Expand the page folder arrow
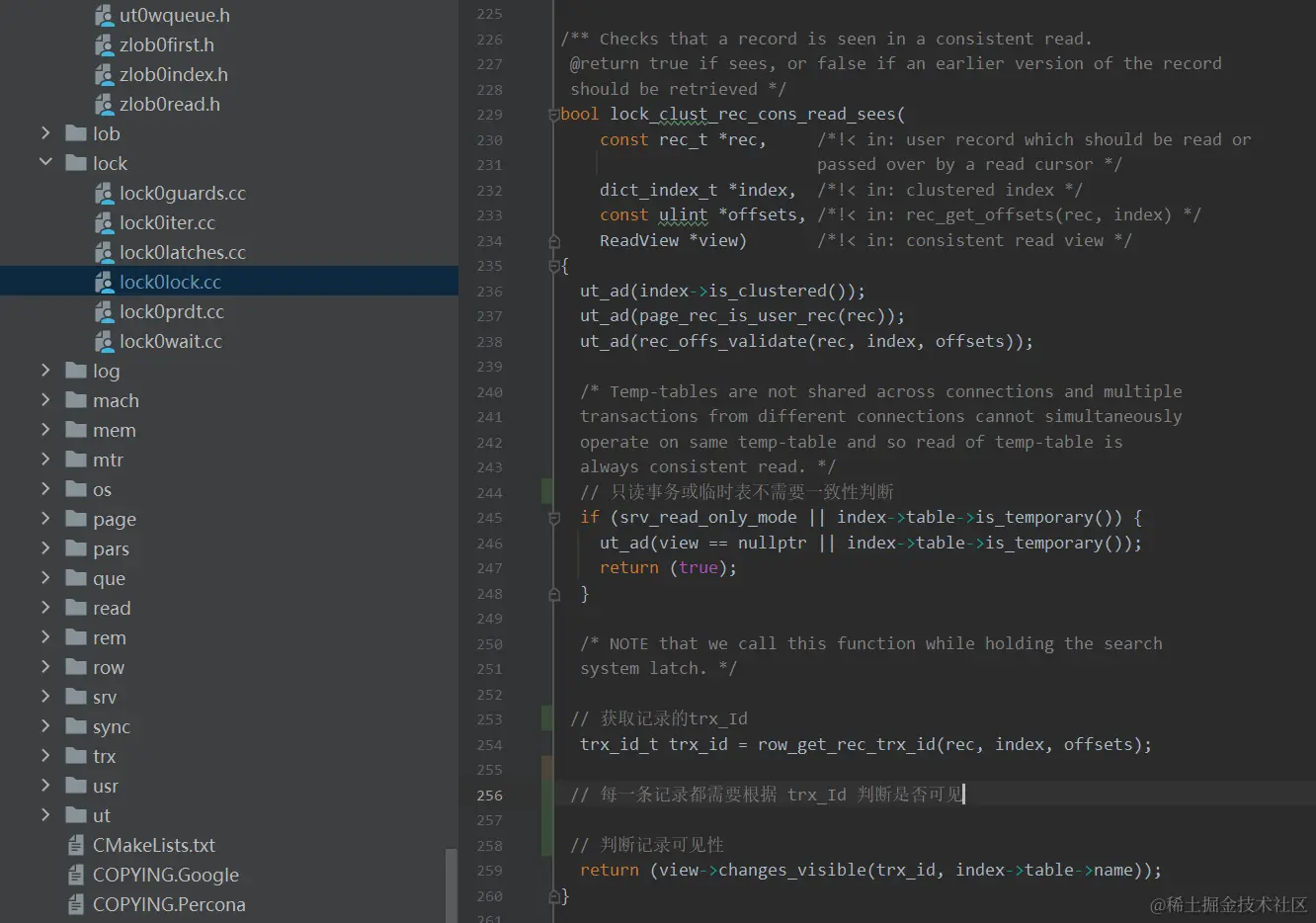 pyautogui.click(x=45, y=518)
